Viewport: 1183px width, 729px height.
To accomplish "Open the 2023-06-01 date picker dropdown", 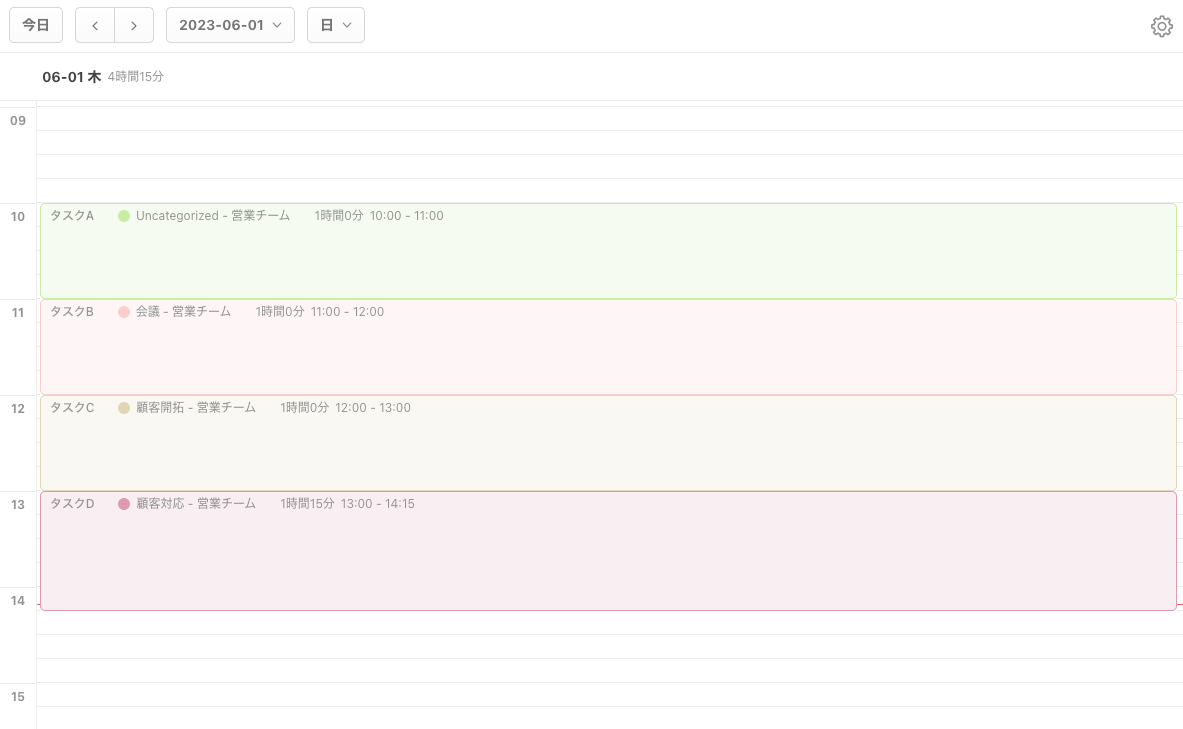I will pos(230,25).
